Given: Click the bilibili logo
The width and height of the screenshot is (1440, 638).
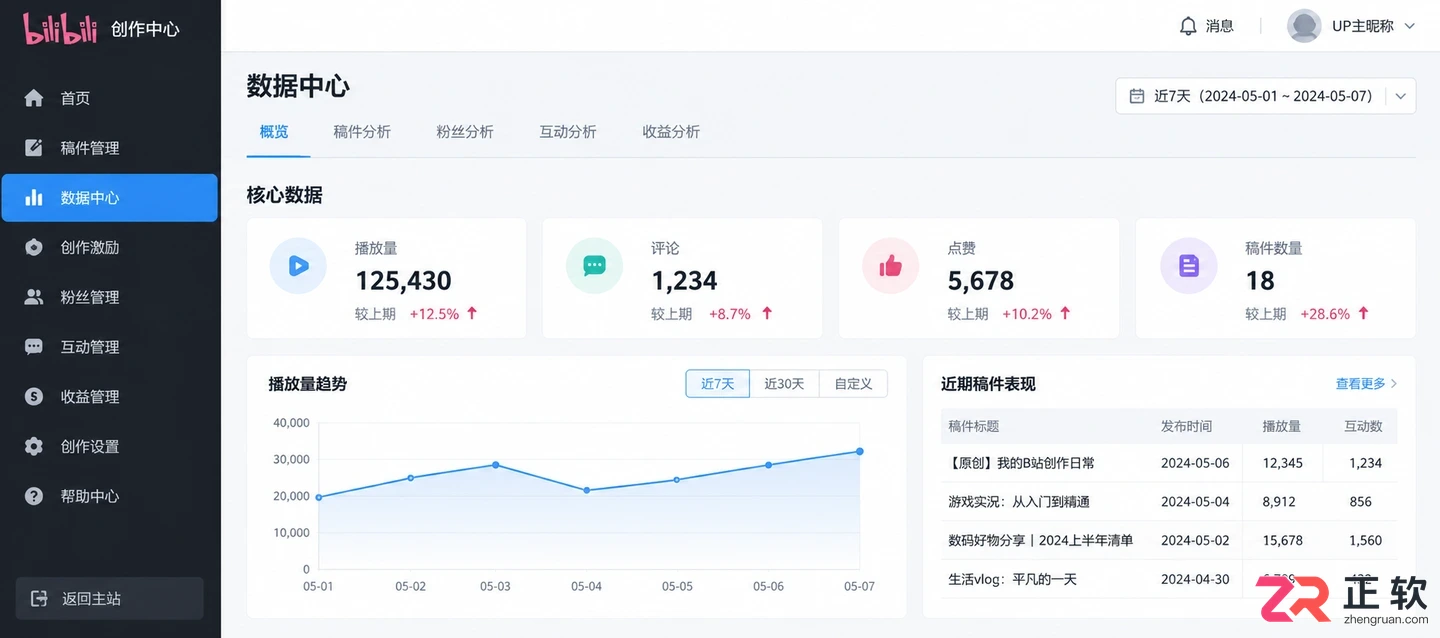Looking at the screenshot, I should click(x=60, y=28).
